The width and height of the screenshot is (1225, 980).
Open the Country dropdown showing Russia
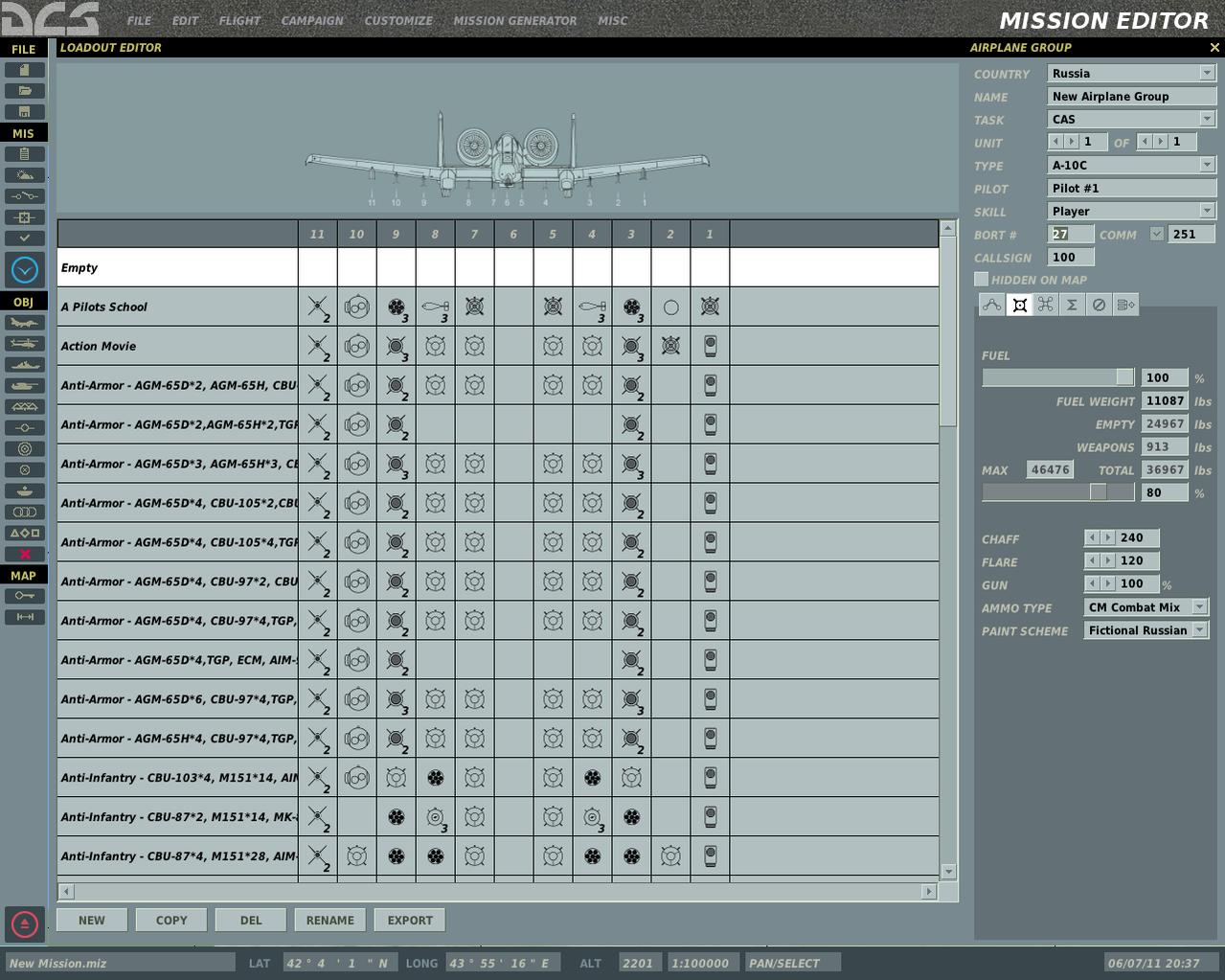point(1131,74)
